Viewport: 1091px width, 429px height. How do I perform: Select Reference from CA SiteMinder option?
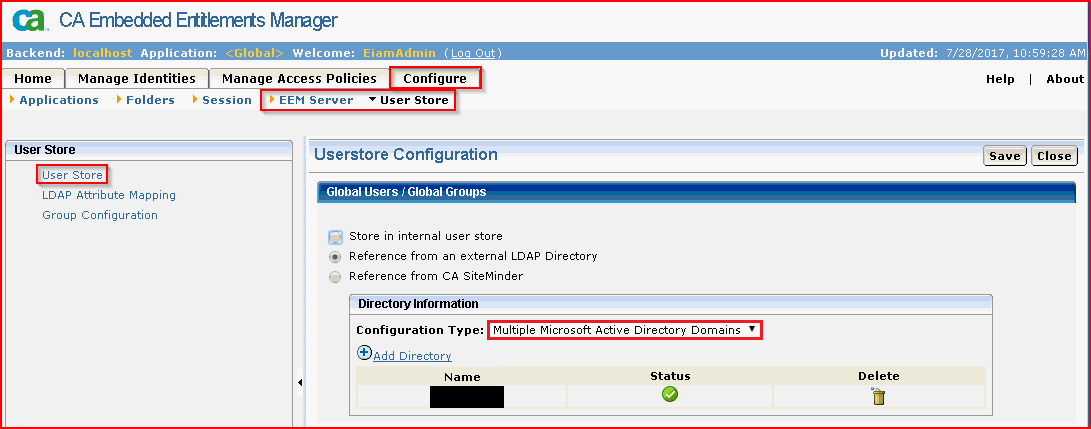pyautogui.click(x=335, y=277)
